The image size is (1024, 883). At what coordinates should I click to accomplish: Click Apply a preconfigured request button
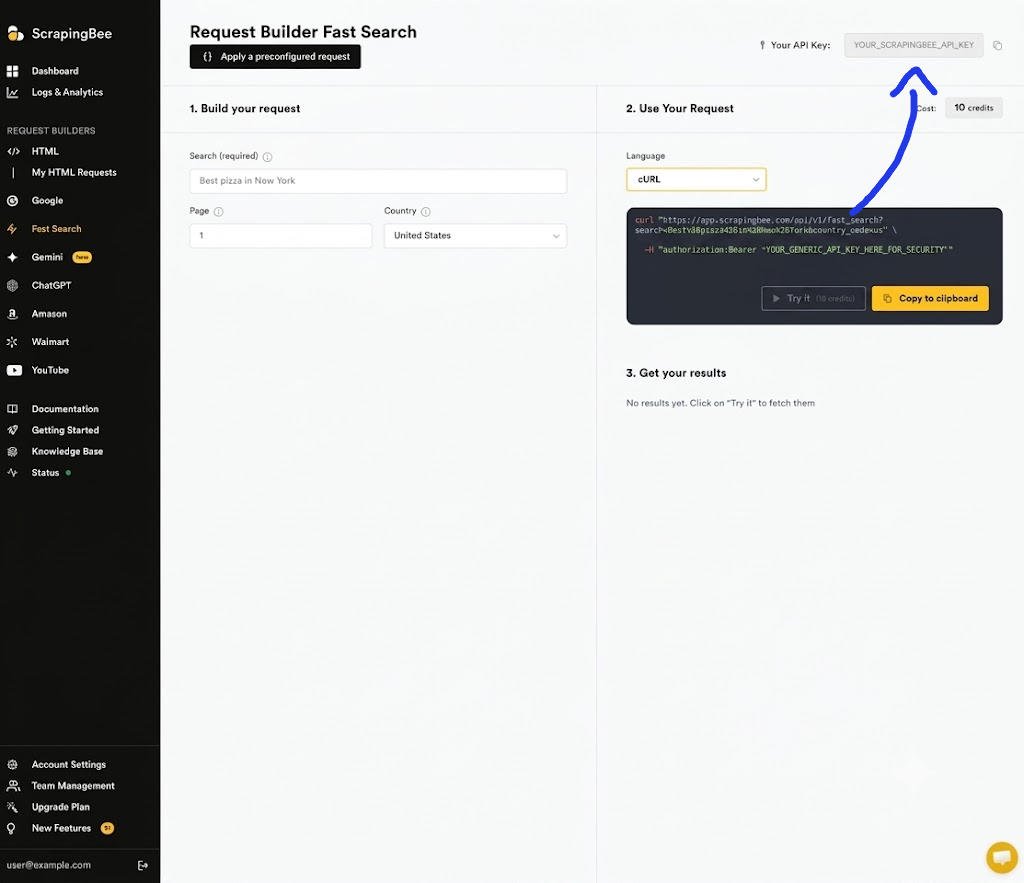pos(275,57)
